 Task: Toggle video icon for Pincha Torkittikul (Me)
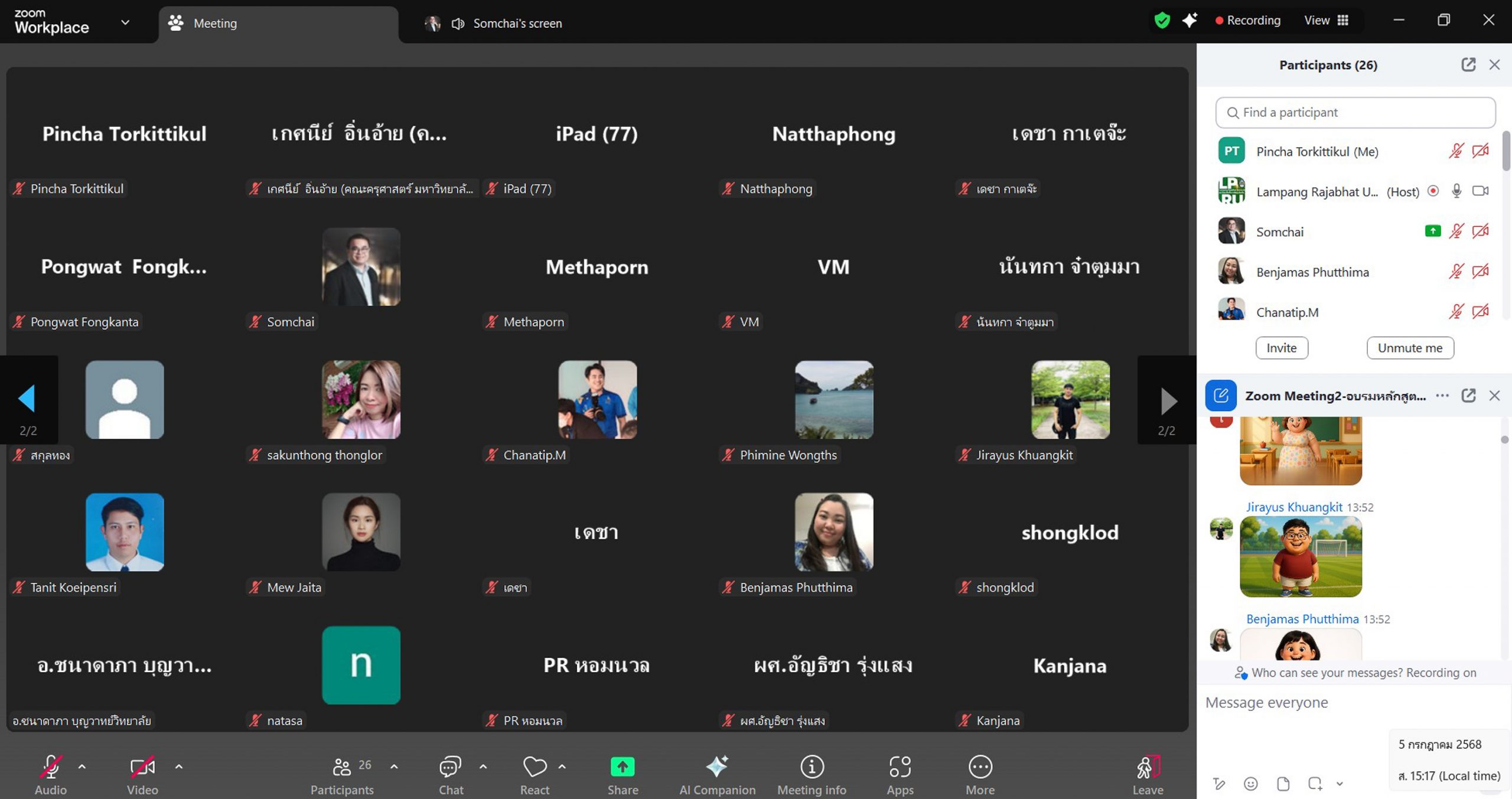point(1480,151)
